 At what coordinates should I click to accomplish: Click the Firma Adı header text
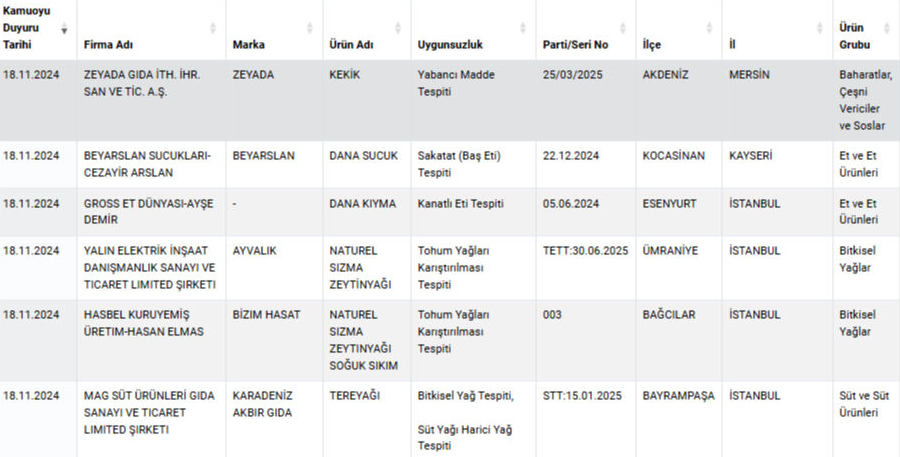pyautogui.click(x=109, y=45)
